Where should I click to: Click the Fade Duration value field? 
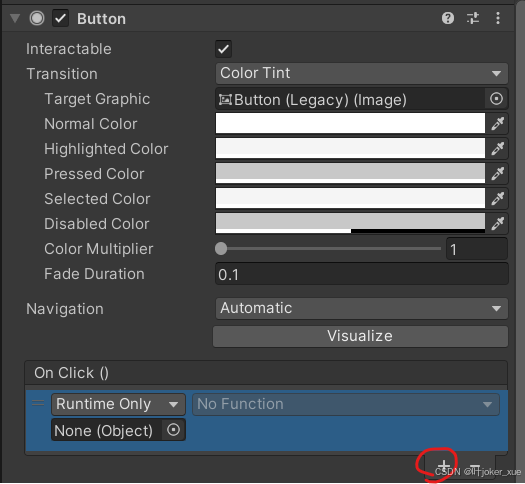coord(362,274)
